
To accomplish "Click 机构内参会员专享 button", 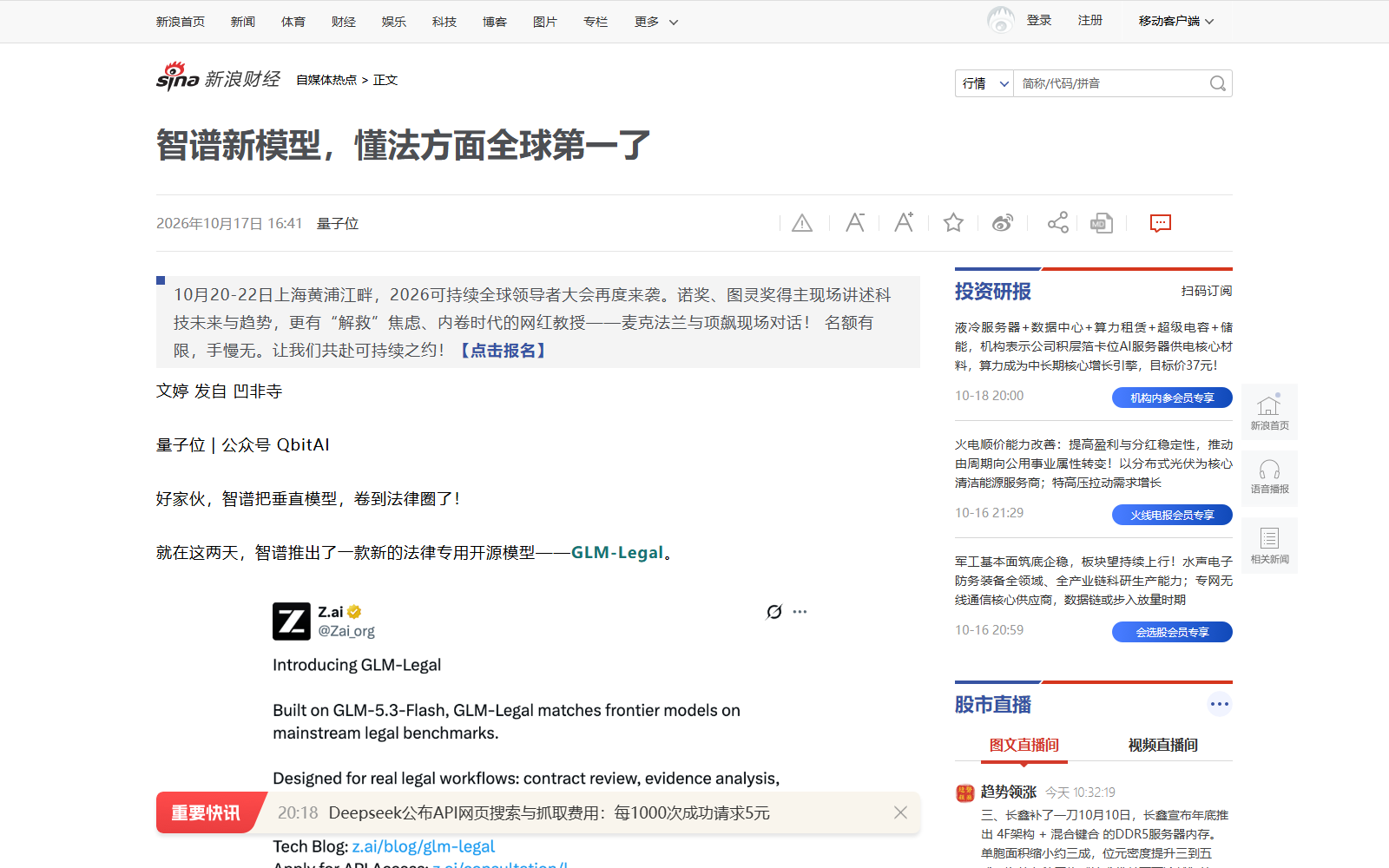I will [x=1172, y=398].
